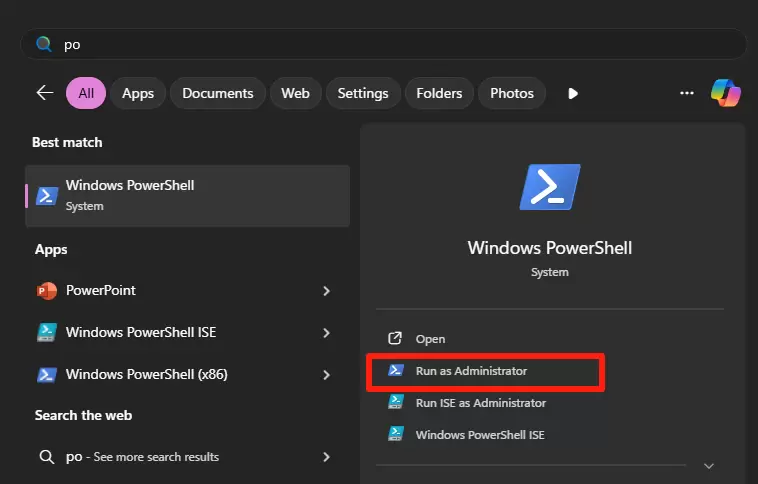Click the Windows PowerShell ISE icon in Apps

(x=46, y=333)
